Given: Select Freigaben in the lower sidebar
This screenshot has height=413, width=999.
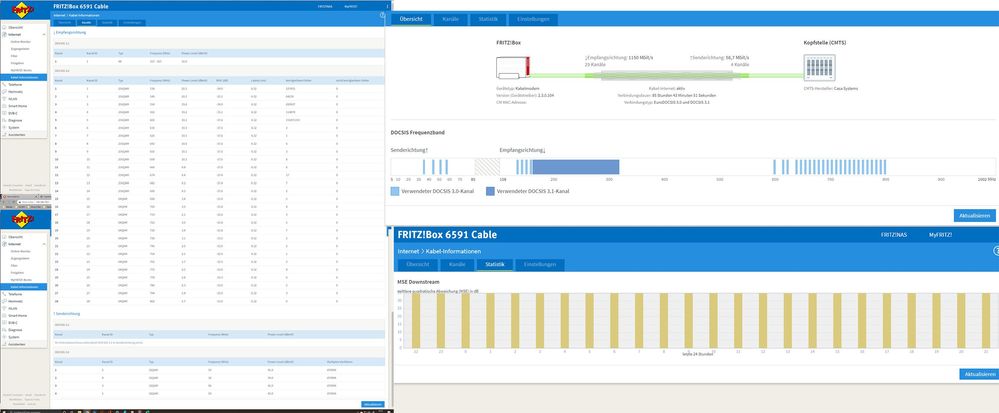Looking at the screenshot, I should (x=17, y=273).
